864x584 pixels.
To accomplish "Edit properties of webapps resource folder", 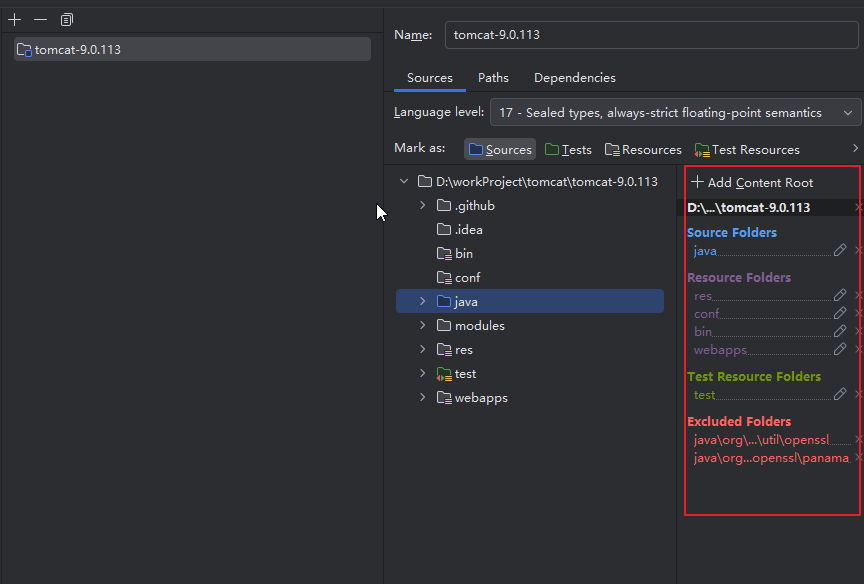I will click(840, 349).
